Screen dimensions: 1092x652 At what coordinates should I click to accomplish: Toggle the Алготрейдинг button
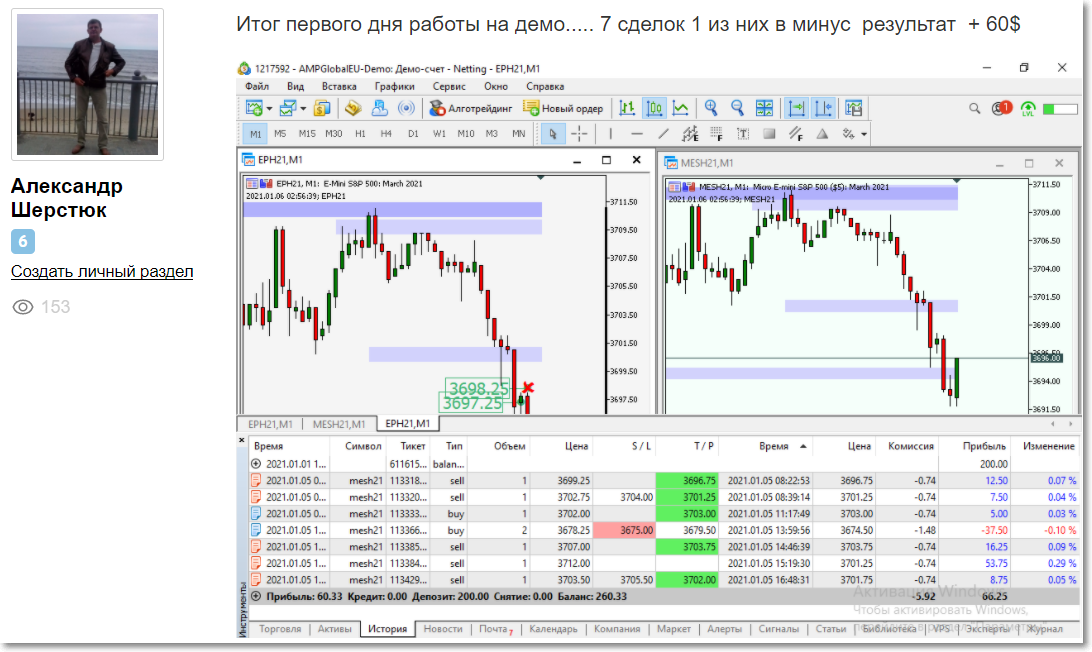coord(470,108)
